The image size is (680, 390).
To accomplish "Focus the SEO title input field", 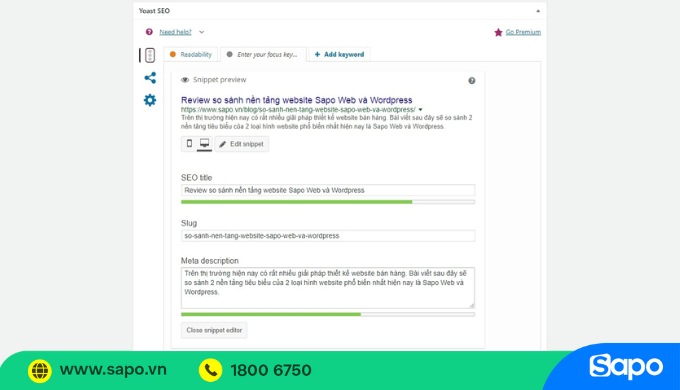I will pos(328,190).
